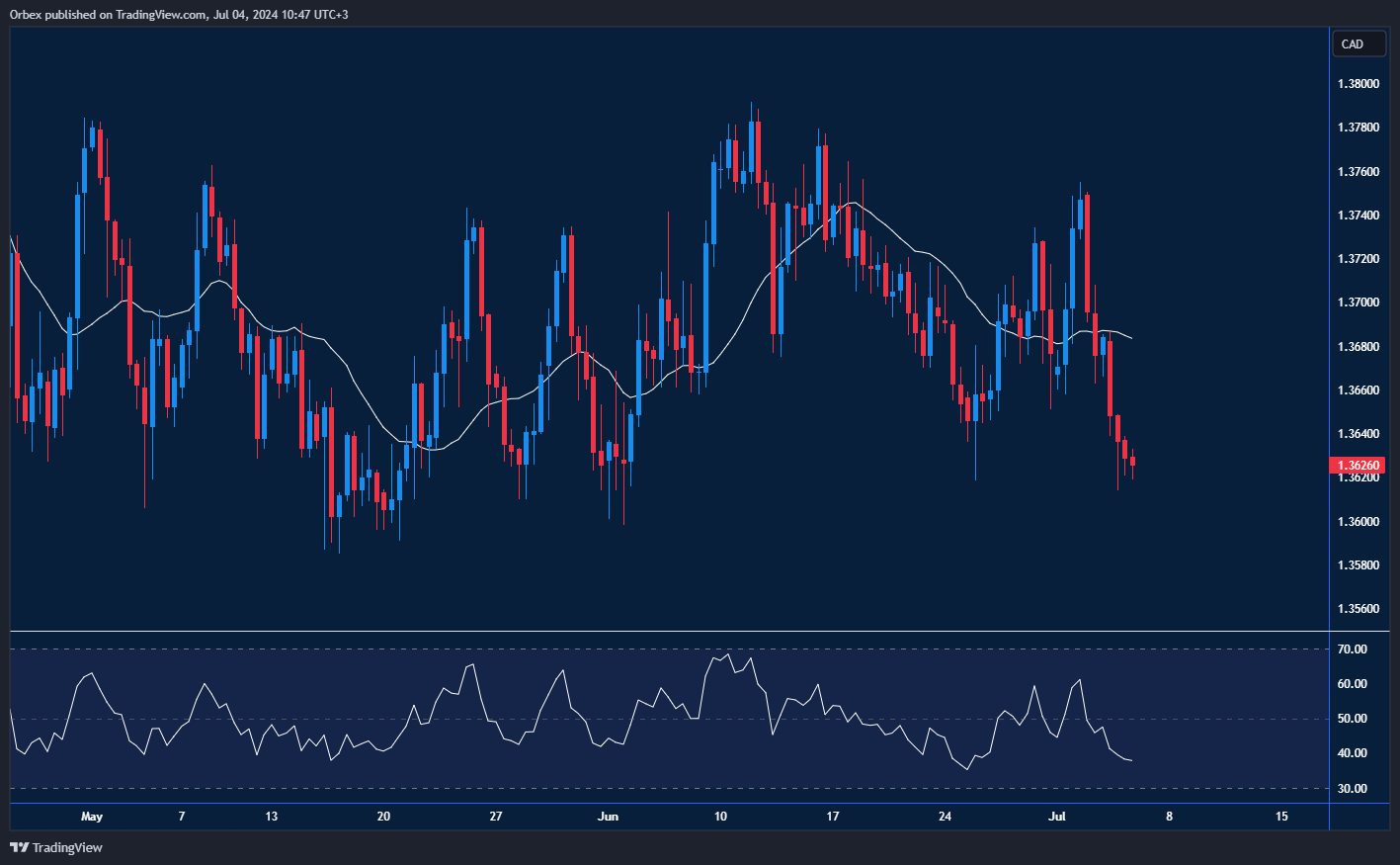
Task: Click the 70.00 RSI overbought level label
Action: pyautogui.click(x=1353, y=649)
